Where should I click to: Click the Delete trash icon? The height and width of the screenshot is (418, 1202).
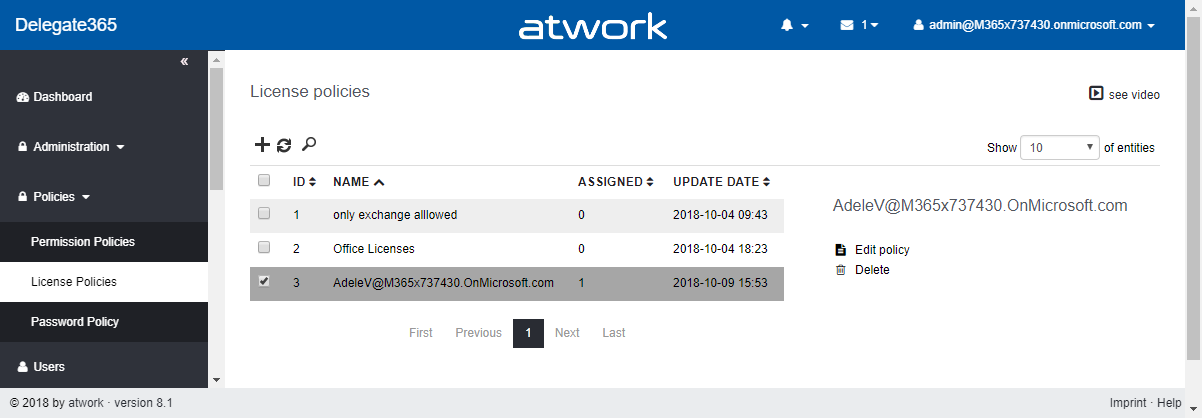(840, 270)
